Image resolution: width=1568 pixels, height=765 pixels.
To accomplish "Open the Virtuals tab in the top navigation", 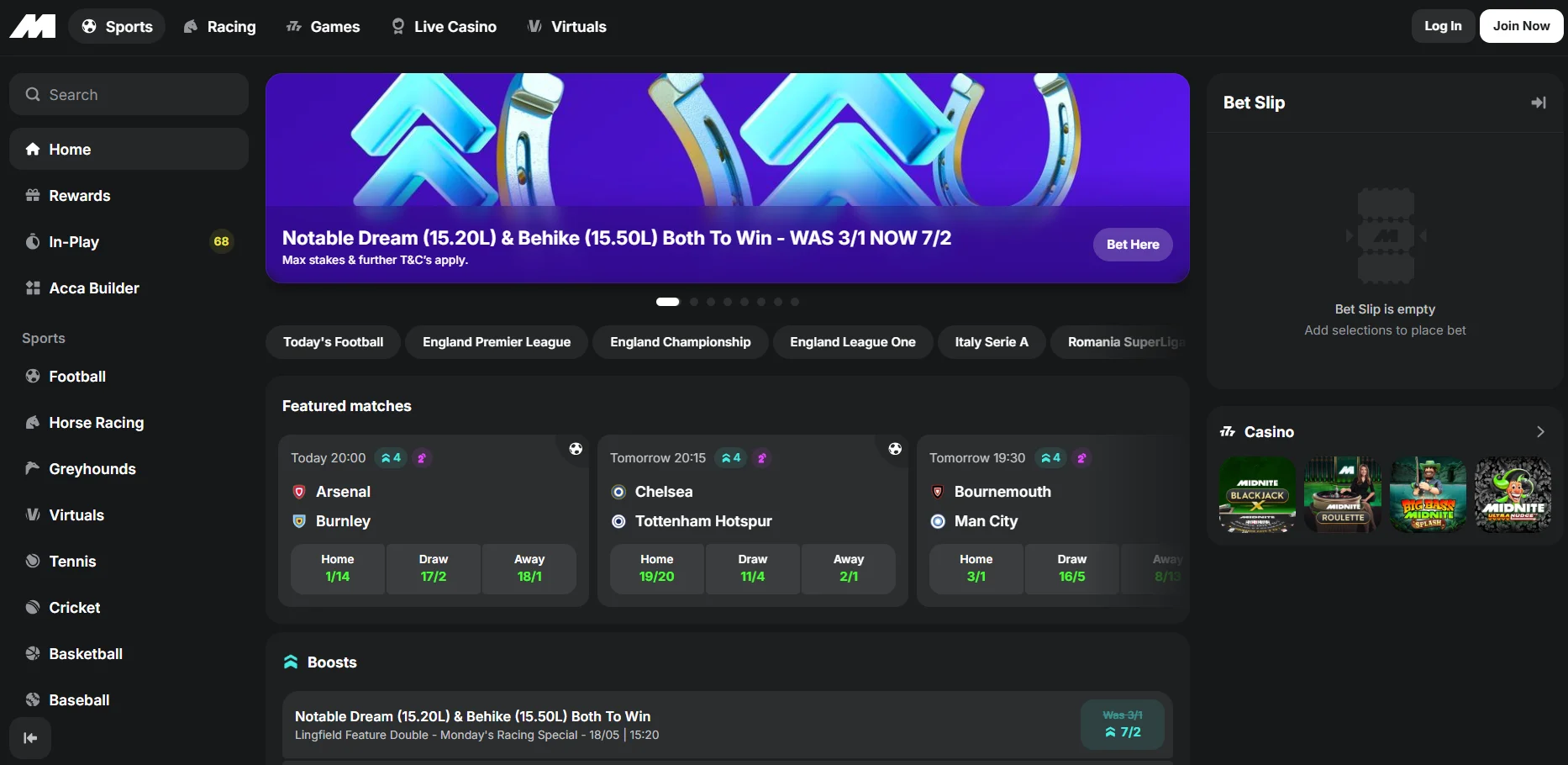I will [567, 26].
